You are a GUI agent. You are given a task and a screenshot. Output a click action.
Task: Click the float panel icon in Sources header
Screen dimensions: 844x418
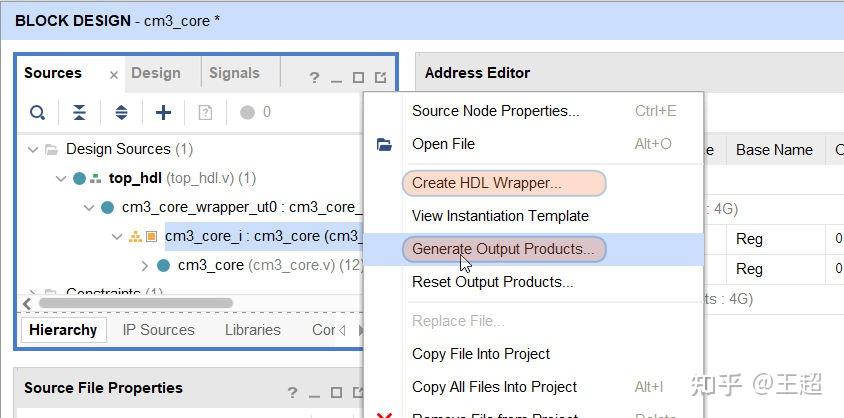click(x=381, y=77)
